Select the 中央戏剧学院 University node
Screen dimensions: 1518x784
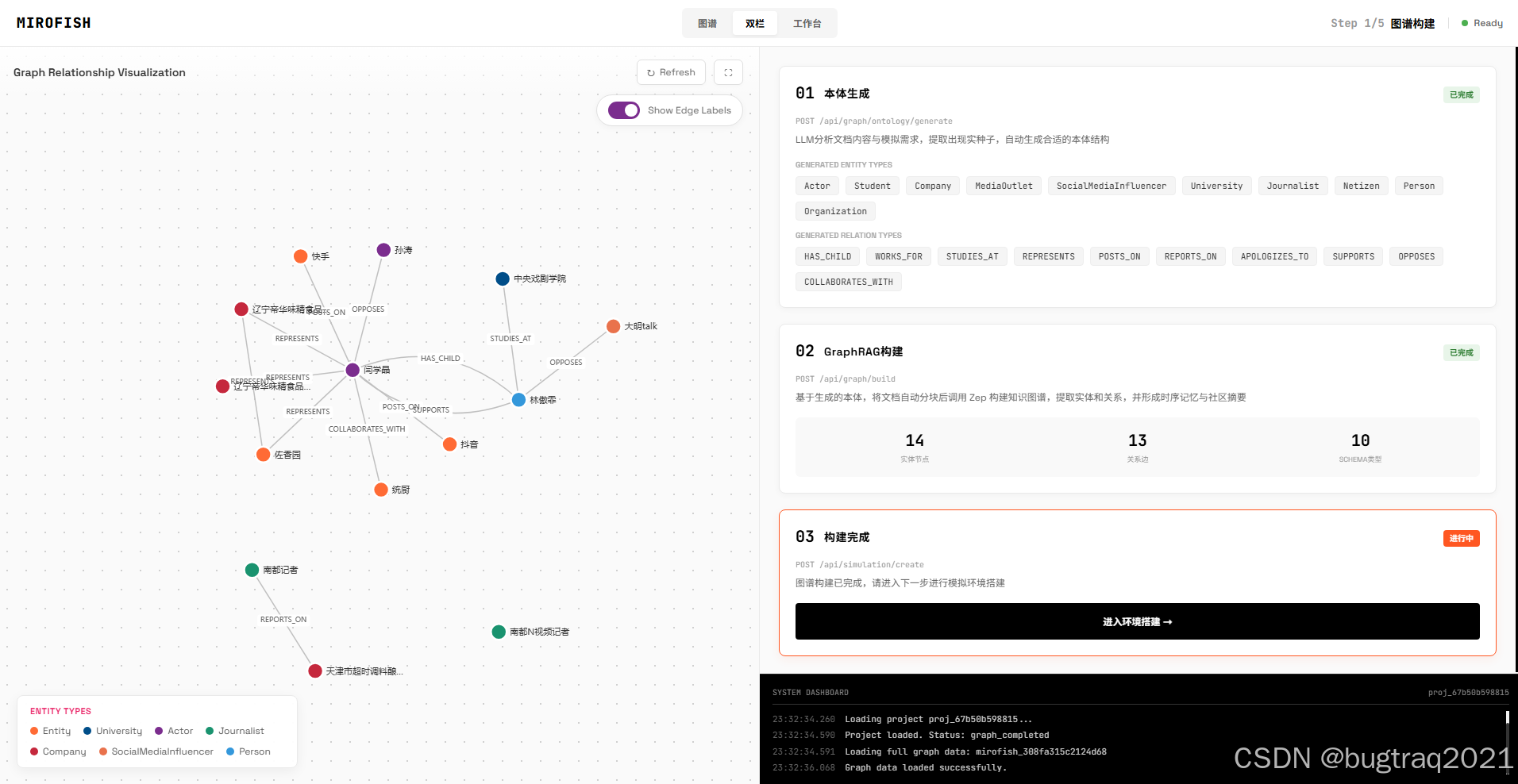point(503,279)
